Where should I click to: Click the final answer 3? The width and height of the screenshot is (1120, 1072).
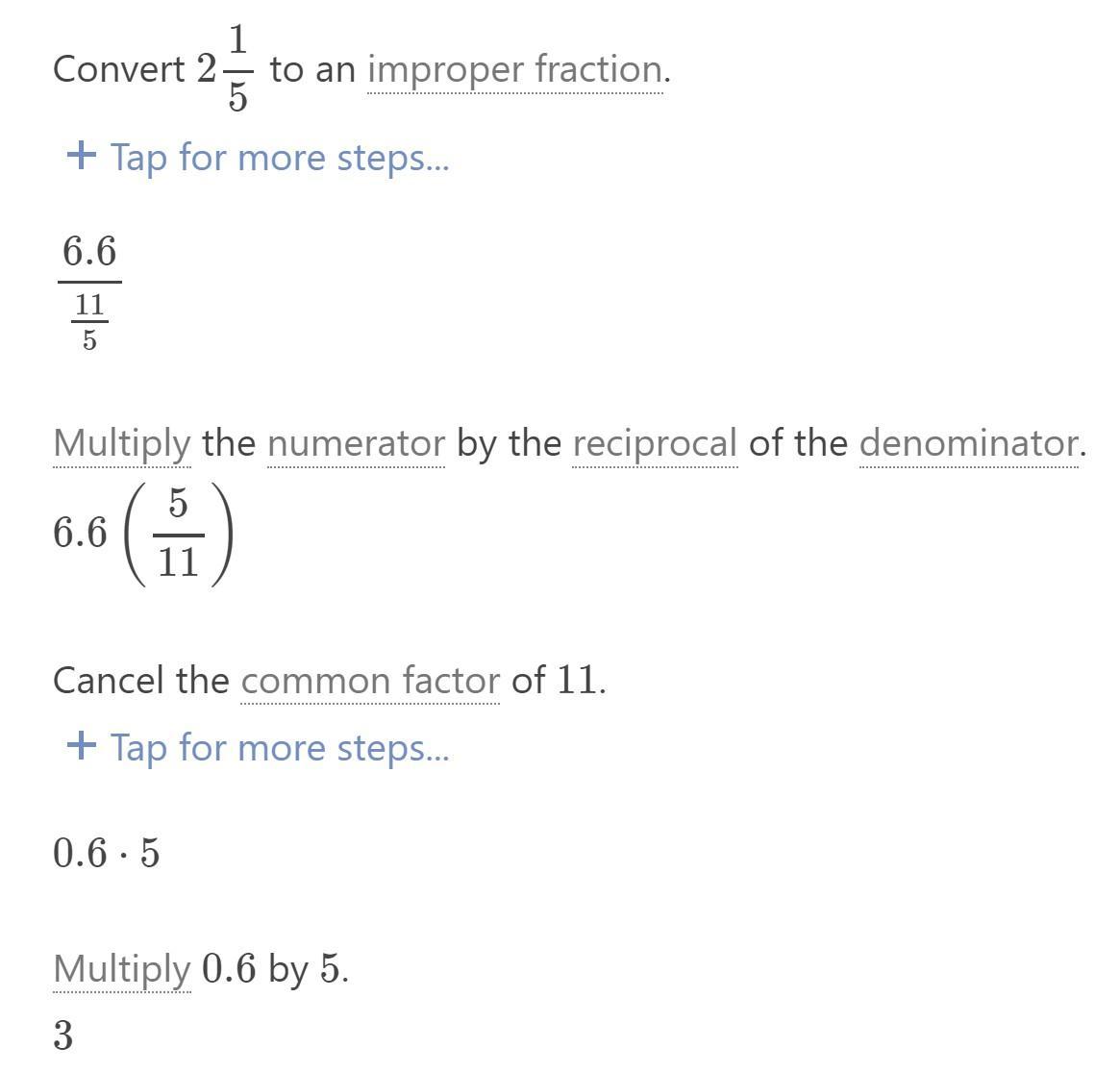62,1035
